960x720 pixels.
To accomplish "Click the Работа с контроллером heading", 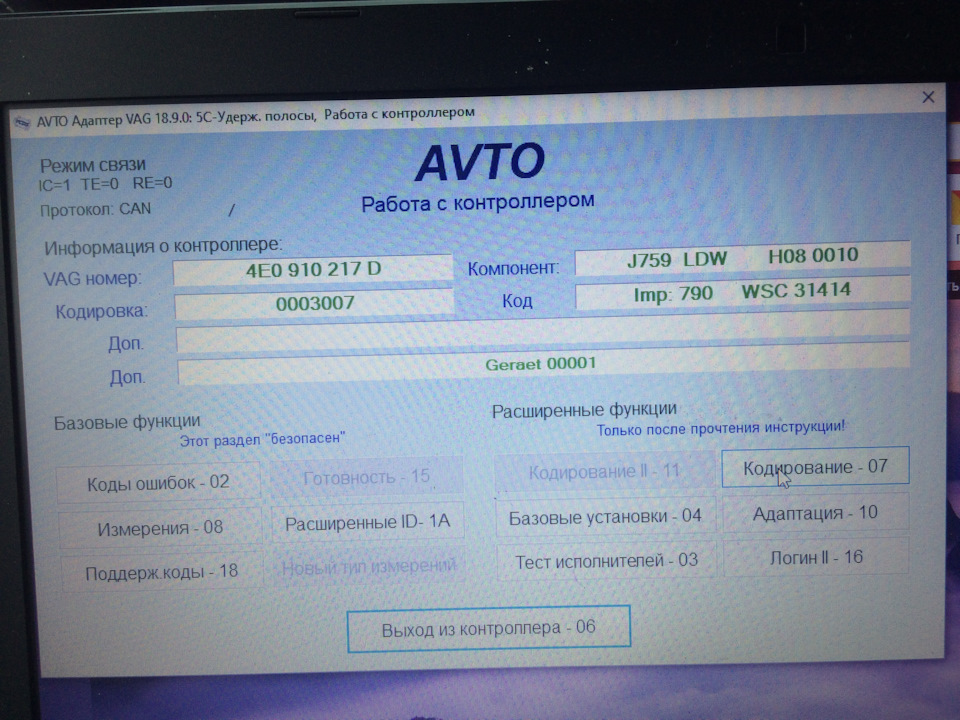I will tap(478, 202).
